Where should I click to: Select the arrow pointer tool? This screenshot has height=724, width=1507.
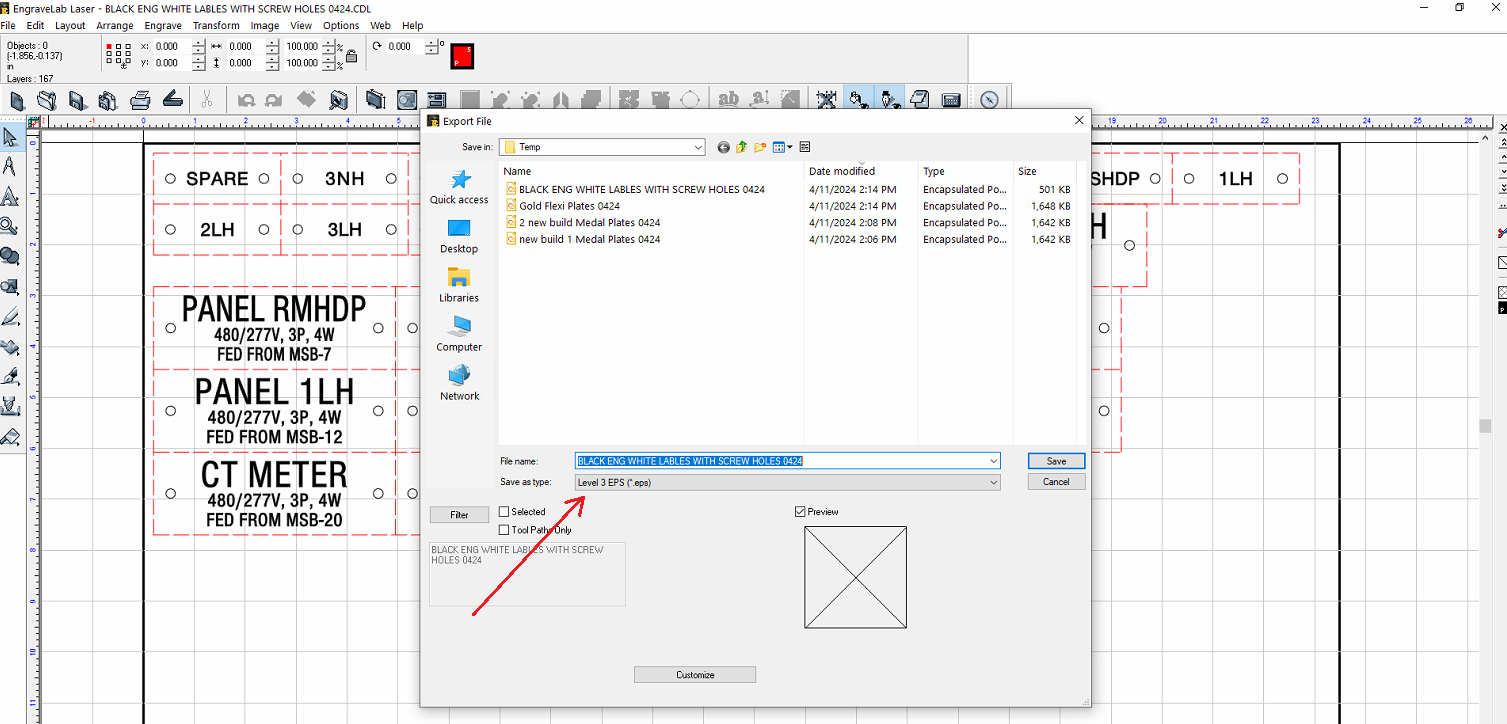(11, 137)
